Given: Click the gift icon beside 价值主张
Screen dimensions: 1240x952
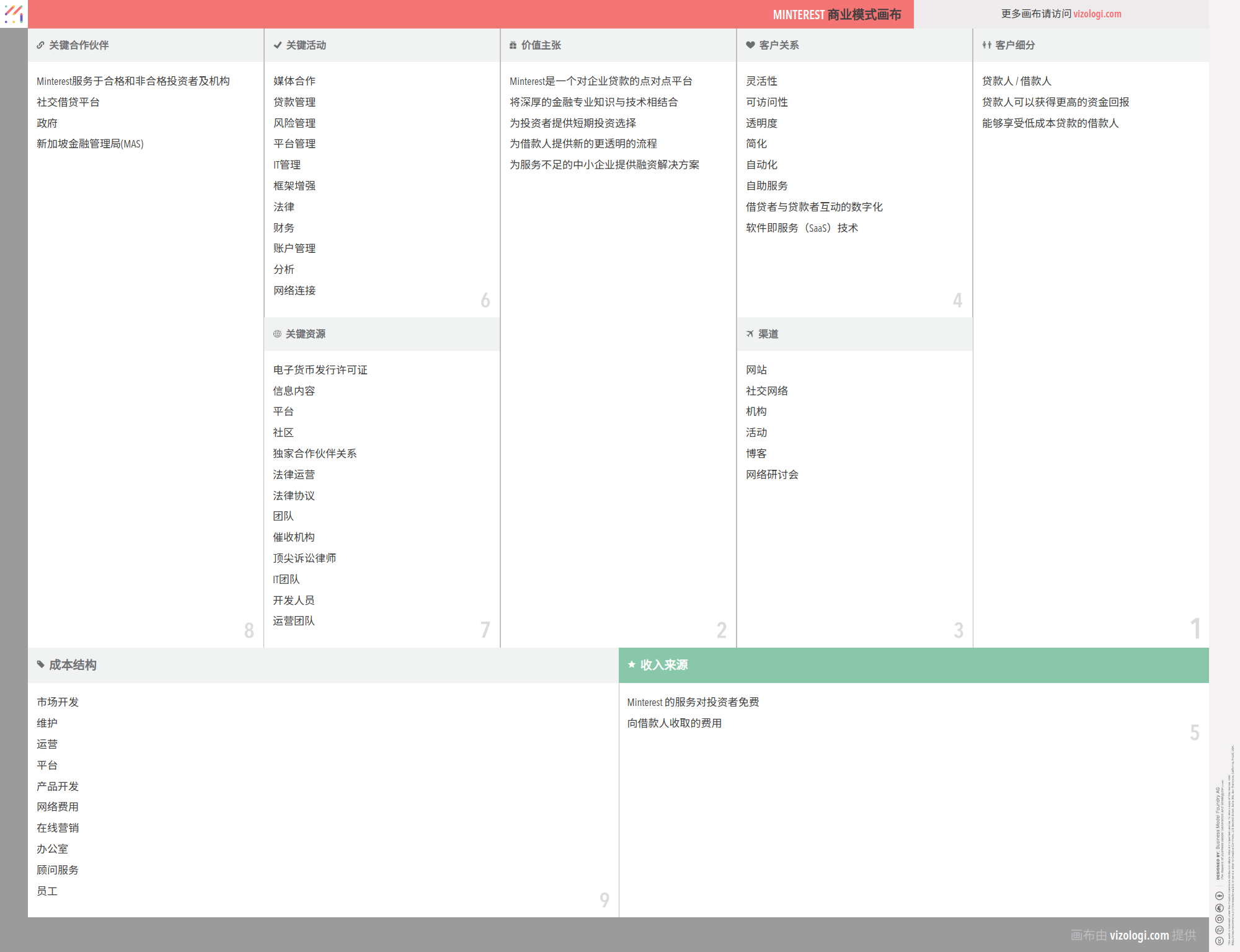Looking at the screenshot, I should [513, 45].
